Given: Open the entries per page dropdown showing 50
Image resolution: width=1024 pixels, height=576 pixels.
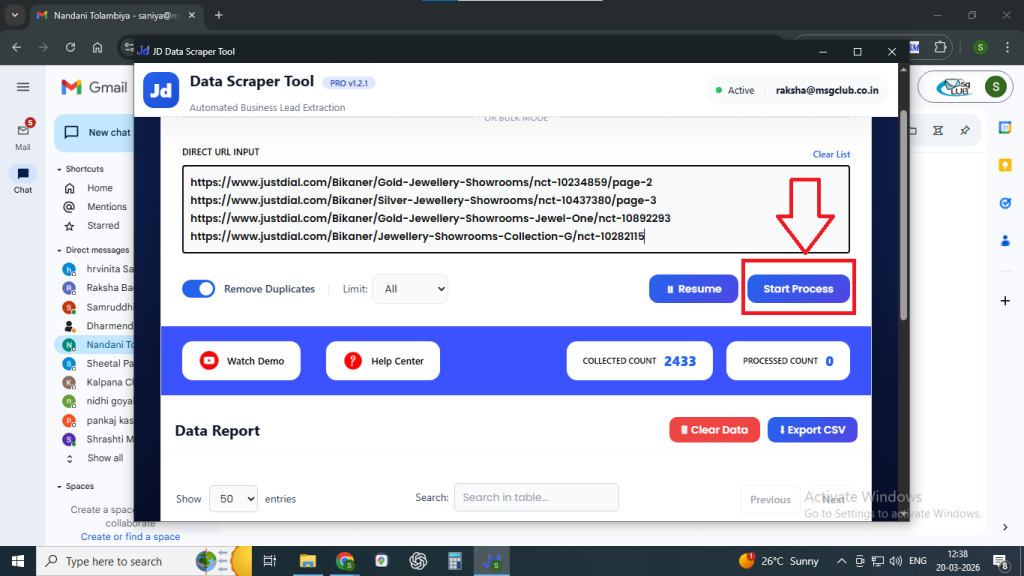Looking at the screenshot, I should [233, 498].
